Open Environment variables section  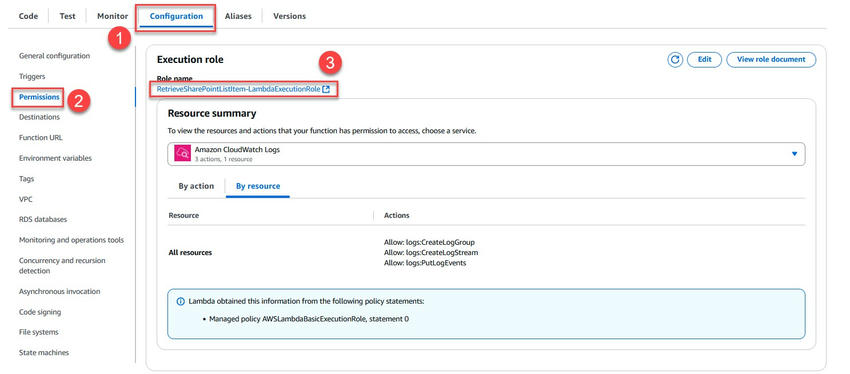[55, 158]
